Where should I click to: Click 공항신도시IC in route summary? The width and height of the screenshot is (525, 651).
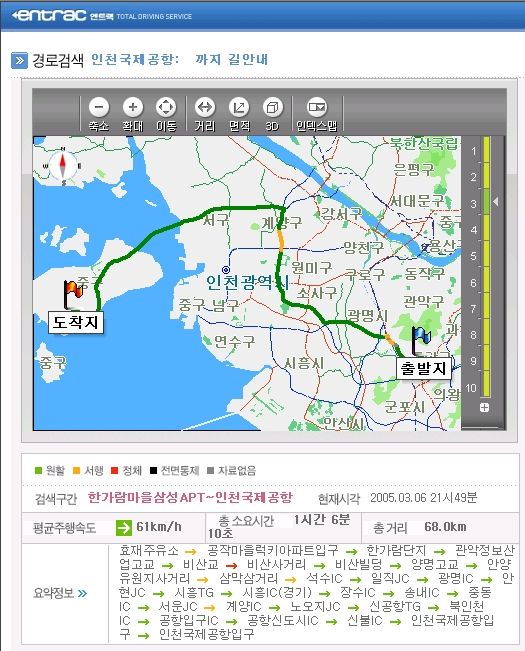(283, 621)
